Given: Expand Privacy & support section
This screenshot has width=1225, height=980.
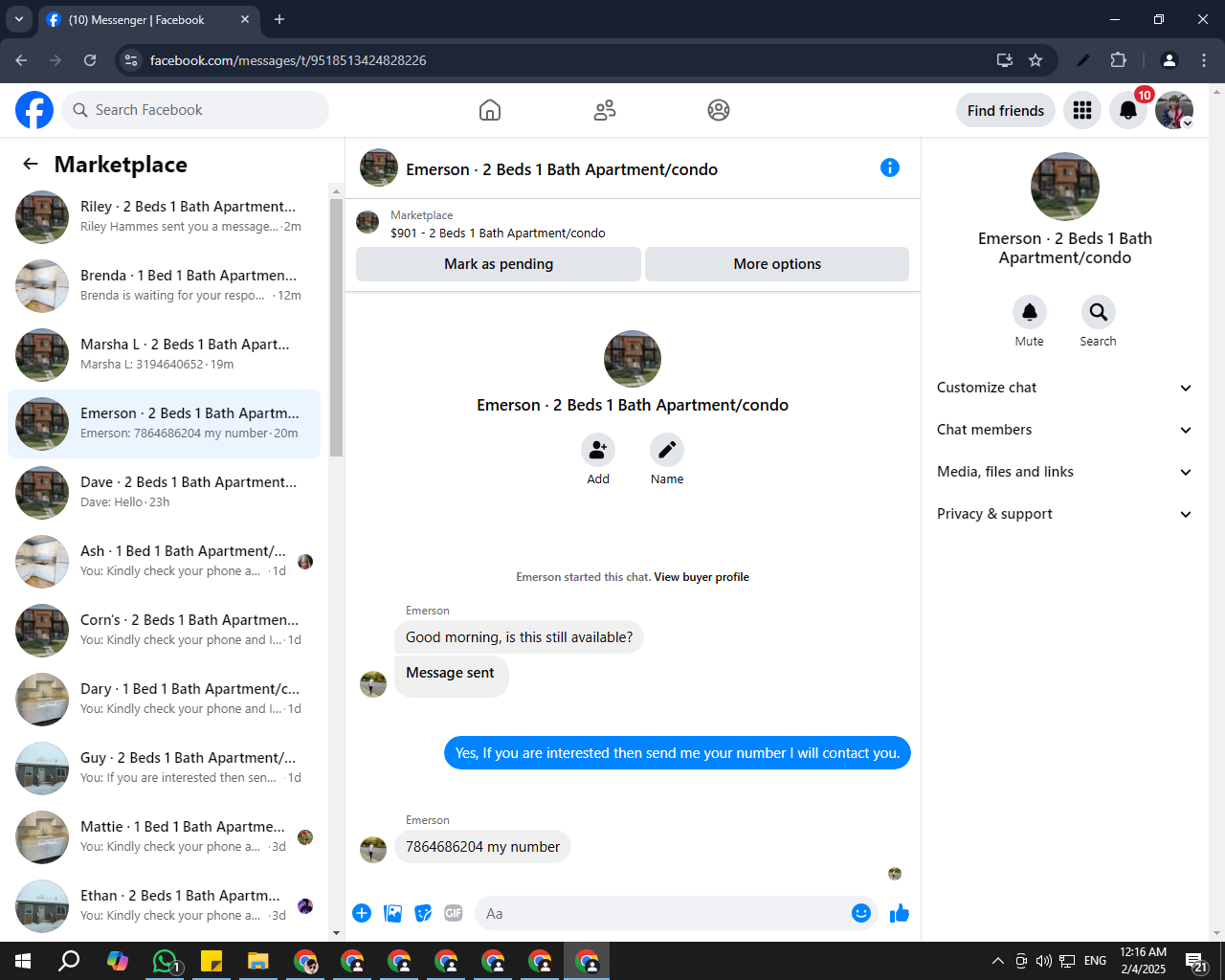Looking at the screenshot, I should coord(1065,514).
